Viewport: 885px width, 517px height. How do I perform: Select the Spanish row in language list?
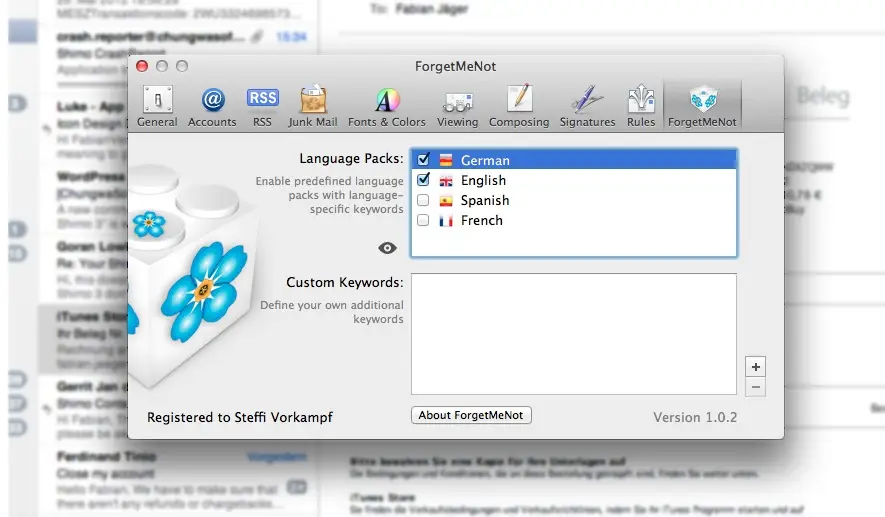(574, 200)
